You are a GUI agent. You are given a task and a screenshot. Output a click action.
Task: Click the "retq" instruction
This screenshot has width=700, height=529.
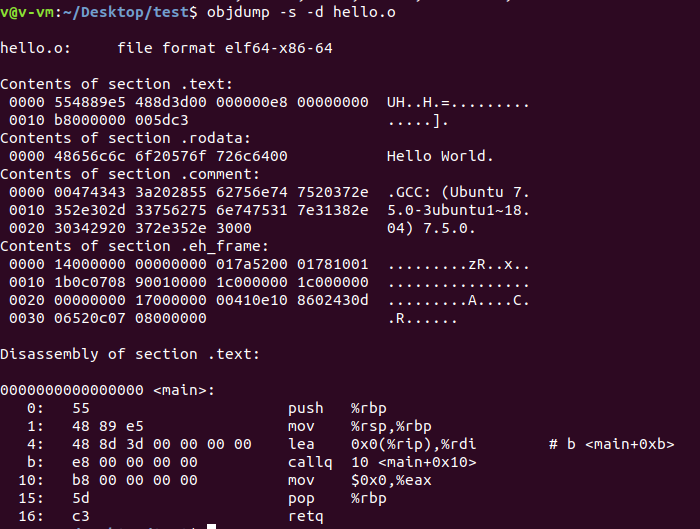[x=306, y=516]
